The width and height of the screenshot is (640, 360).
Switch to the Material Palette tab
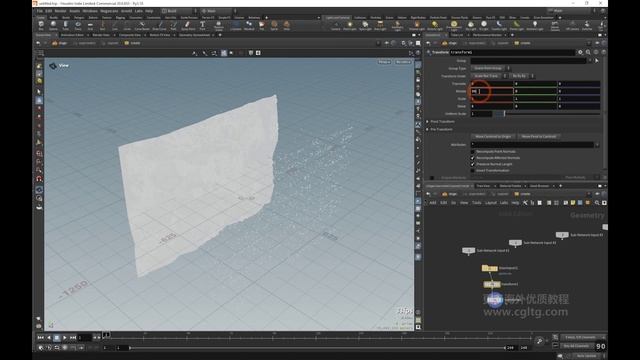(510, 186)
